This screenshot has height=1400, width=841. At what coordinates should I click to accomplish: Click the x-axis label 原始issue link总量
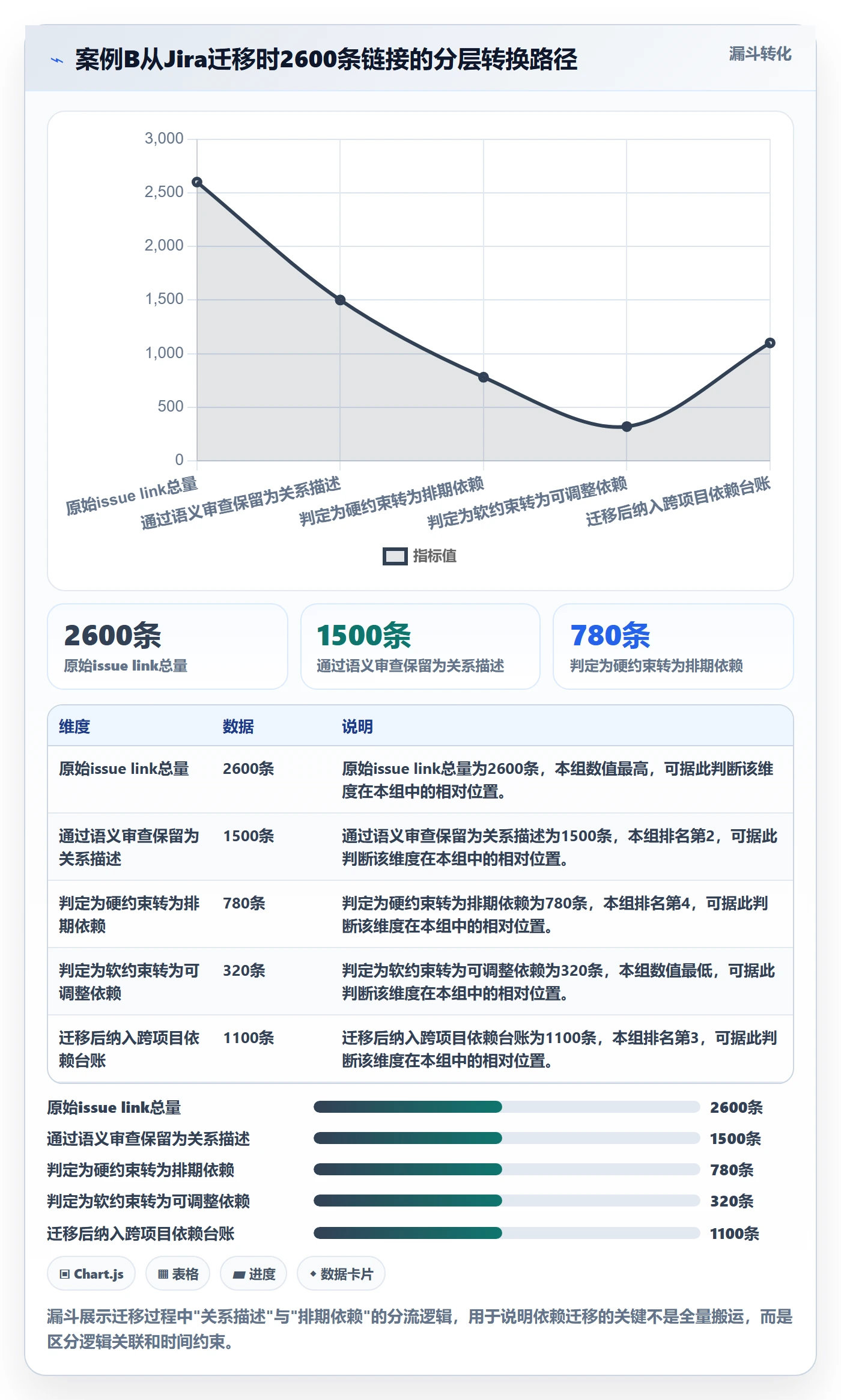(132, 496)
